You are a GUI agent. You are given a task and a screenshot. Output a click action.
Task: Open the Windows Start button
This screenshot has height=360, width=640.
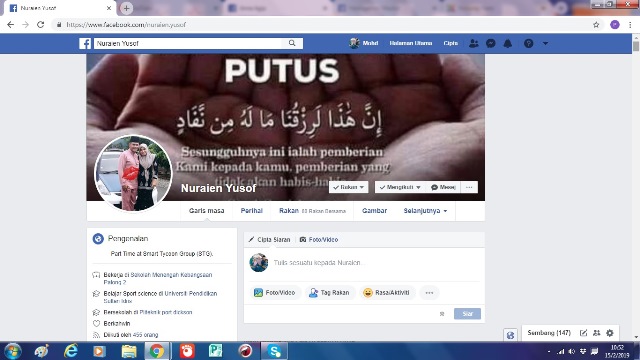[x=13, y=351]
